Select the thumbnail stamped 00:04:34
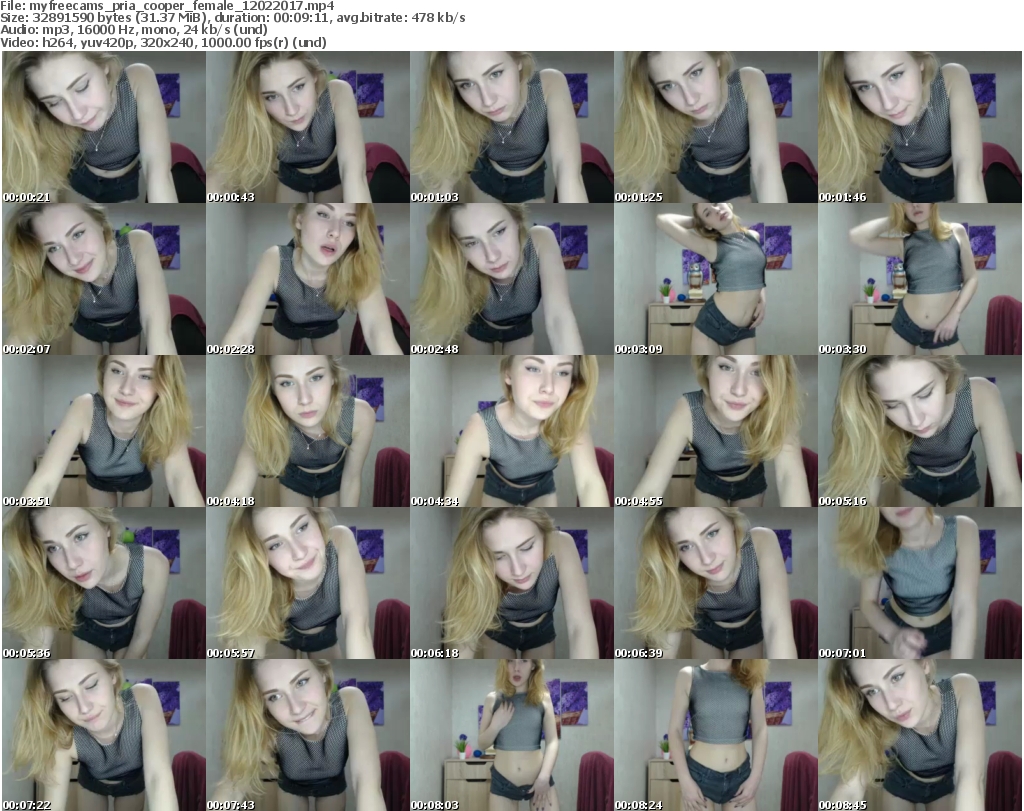The image size is (1024, 811). 511,432
